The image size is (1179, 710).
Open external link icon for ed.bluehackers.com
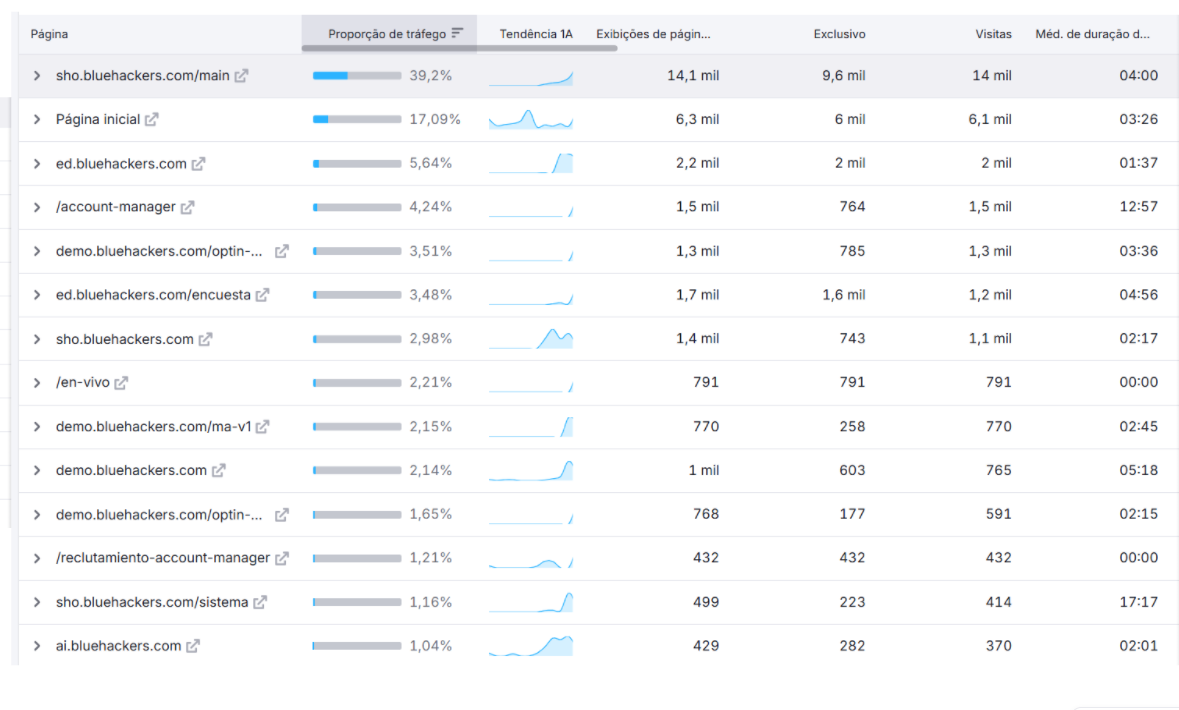(x=199, y=164)
